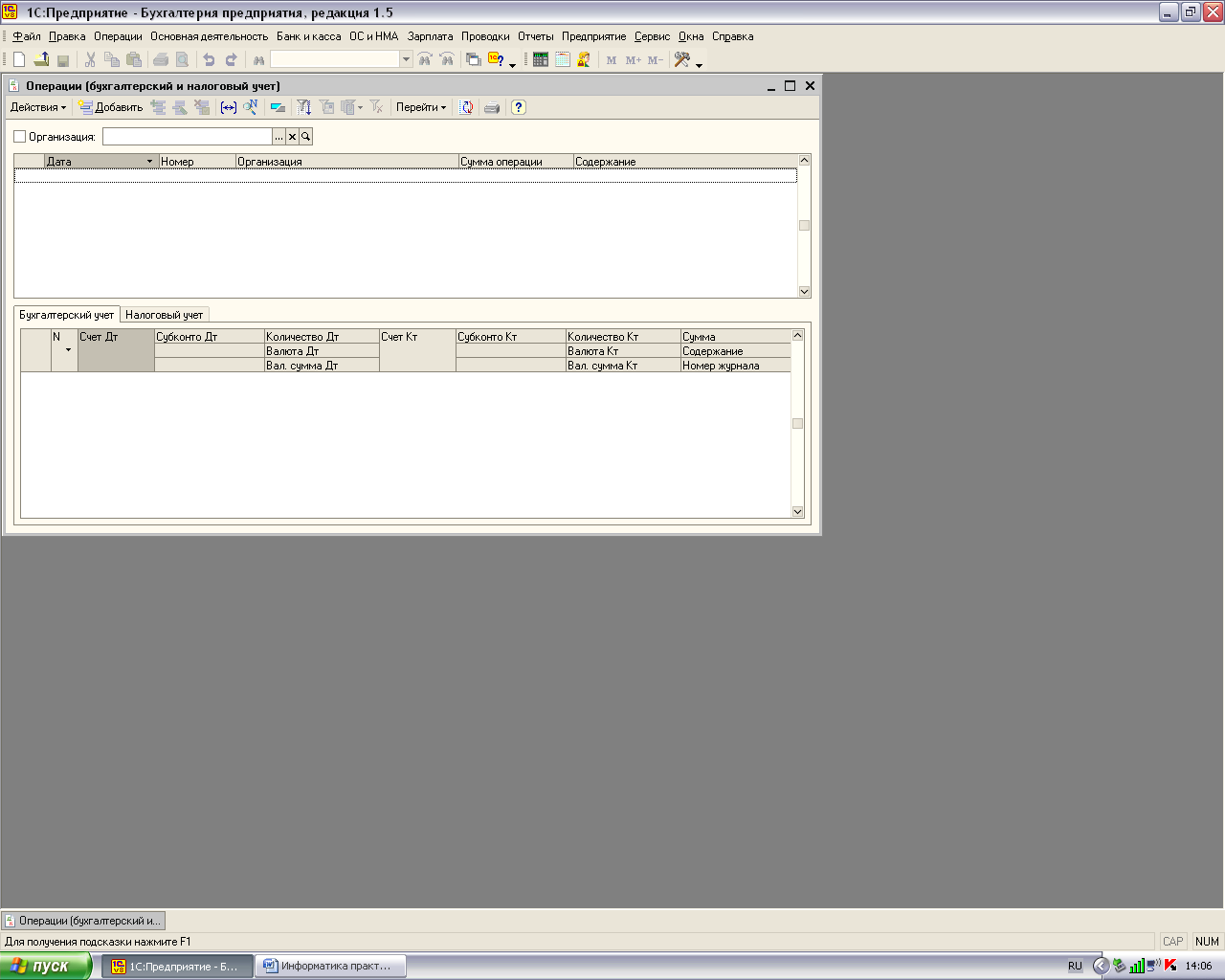The height and width of the screenshot is (980, 1225).
Task: Click the sort arrow in Дата column header
Action: (150, 162)
